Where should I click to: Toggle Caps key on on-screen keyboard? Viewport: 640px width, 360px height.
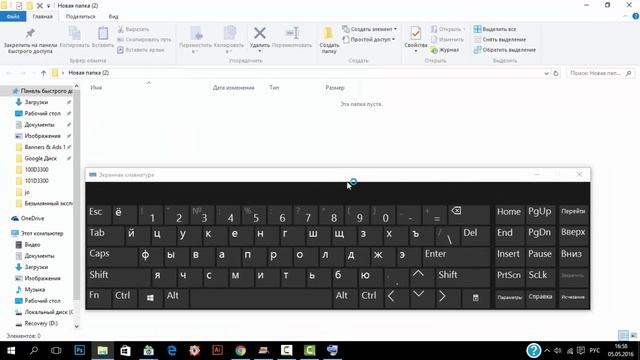pyautogui.click(x=112, y=256)
